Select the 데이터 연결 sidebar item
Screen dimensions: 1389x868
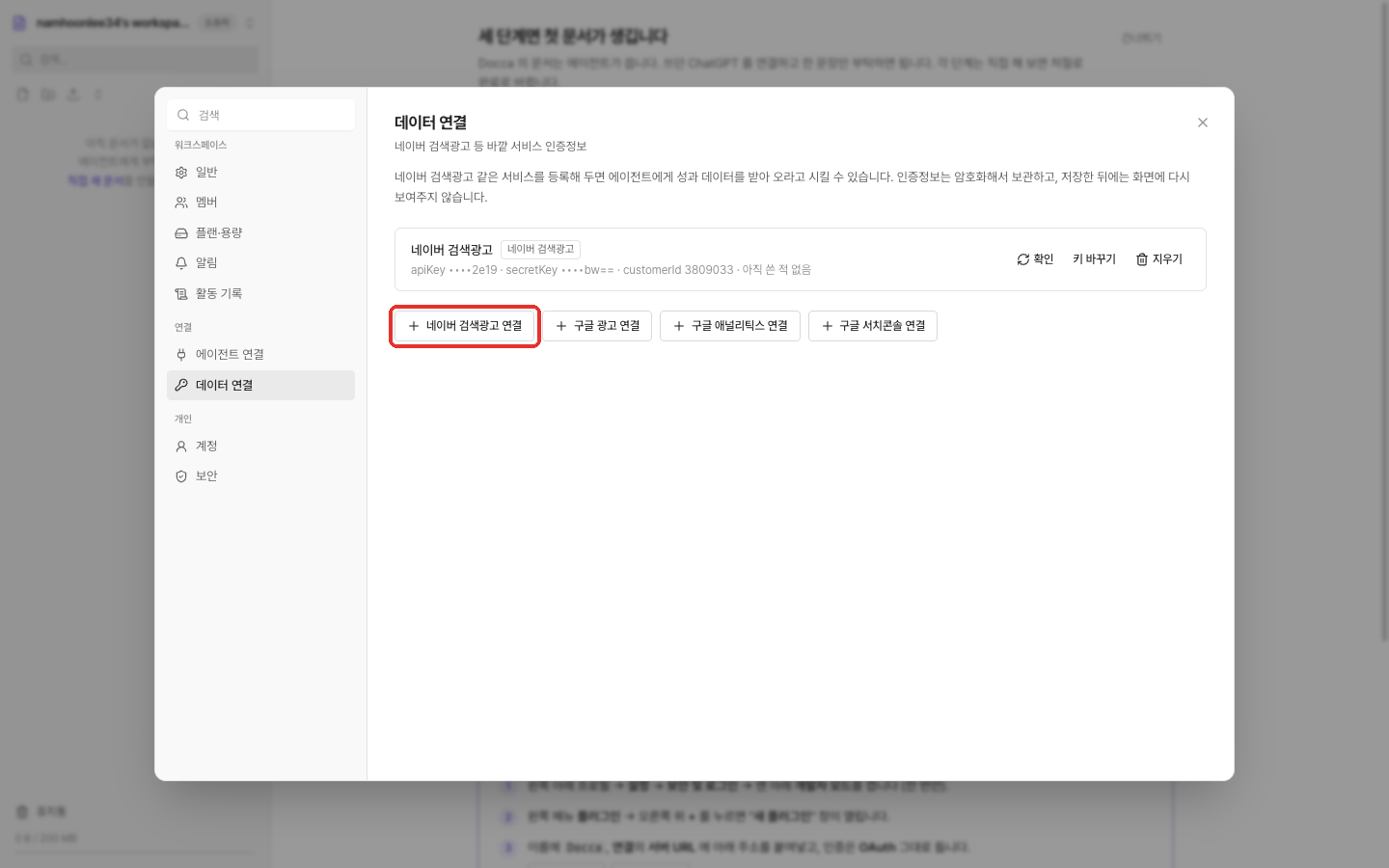(260, 385)
